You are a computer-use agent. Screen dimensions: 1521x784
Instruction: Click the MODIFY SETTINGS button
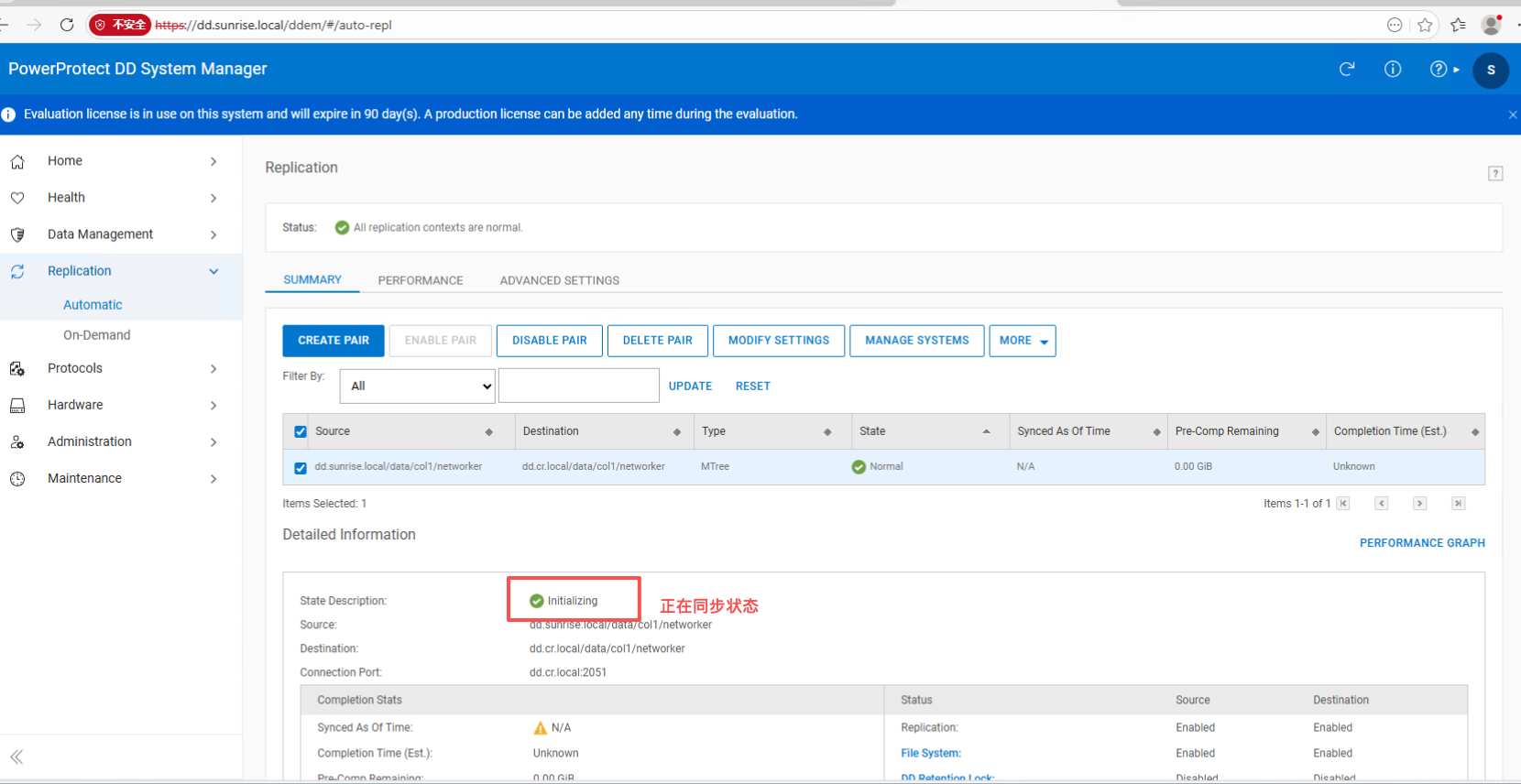coord(779,341)
